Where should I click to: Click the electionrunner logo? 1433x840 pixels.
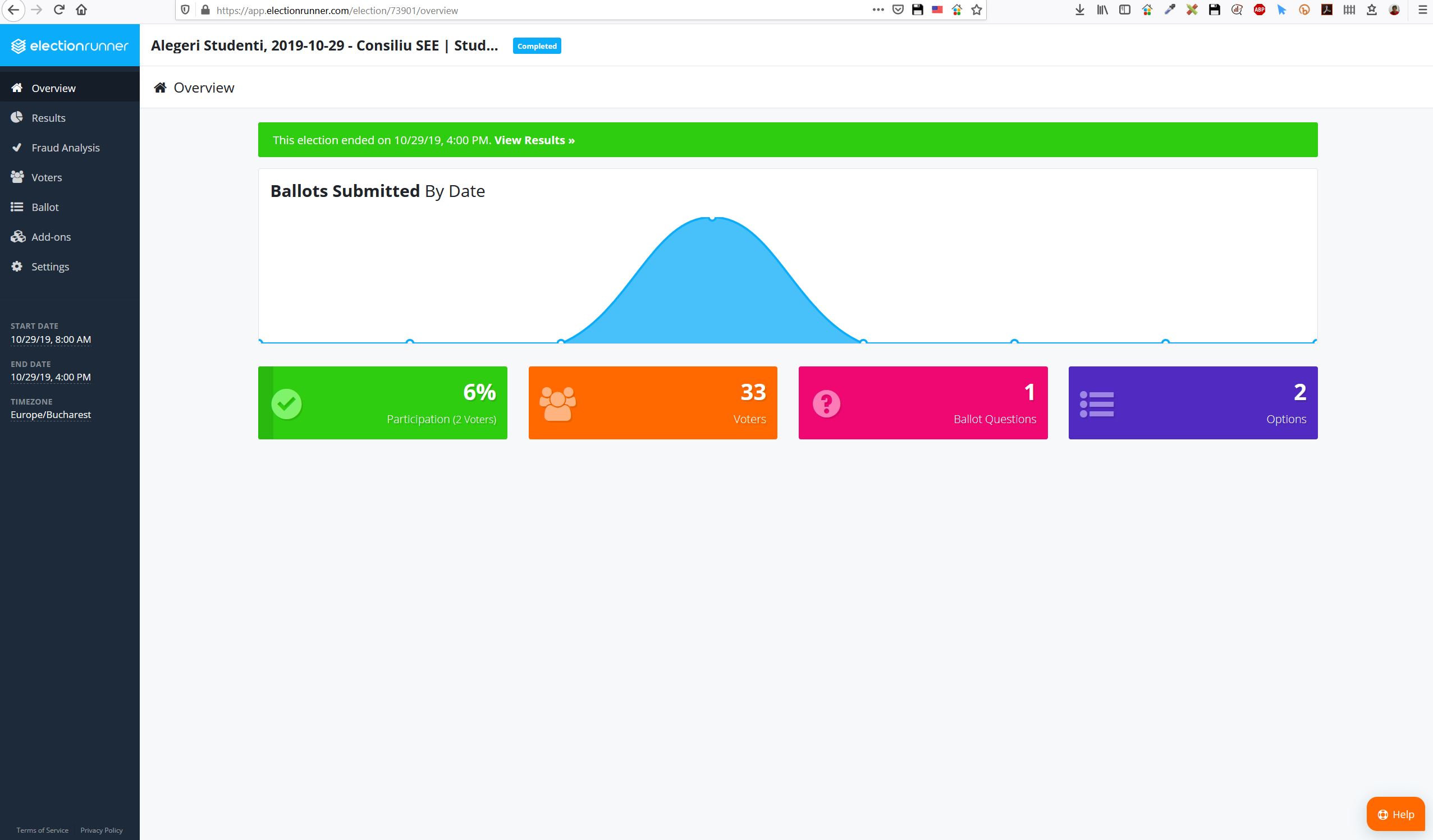[x=70, y=45]
